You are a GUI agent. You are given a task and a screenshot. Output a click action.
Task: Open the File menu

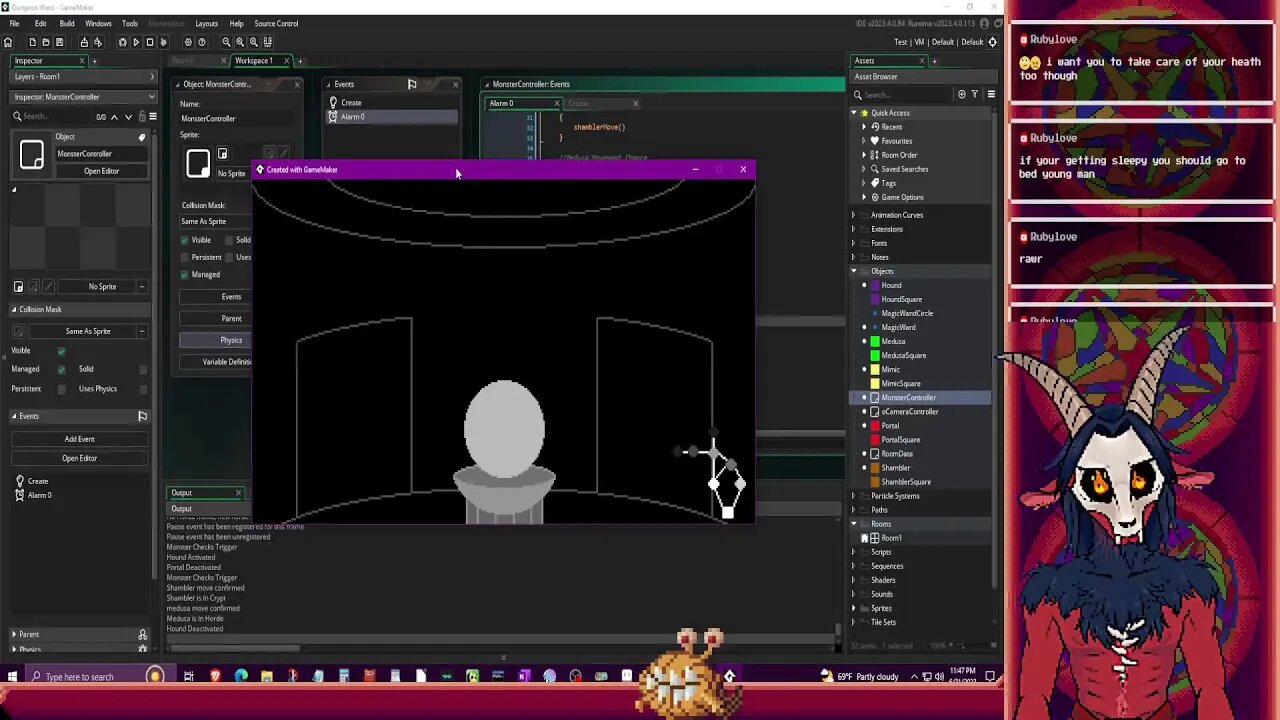click(x=14, y=23)
